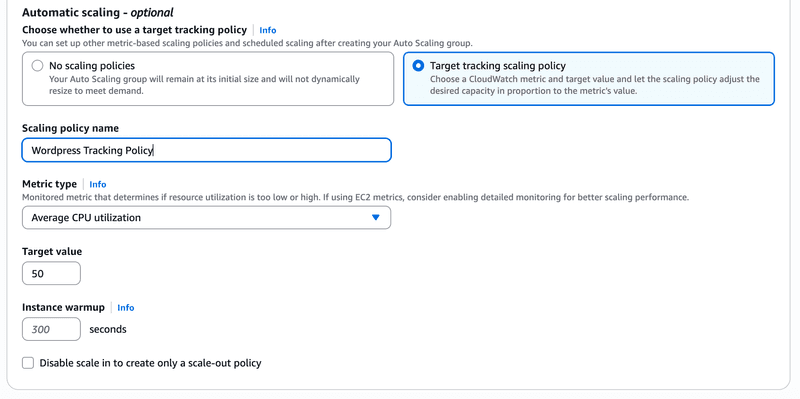Click the 'Instance warmup' label
This screenshot has width=800, height=399.
coord(63,307)
